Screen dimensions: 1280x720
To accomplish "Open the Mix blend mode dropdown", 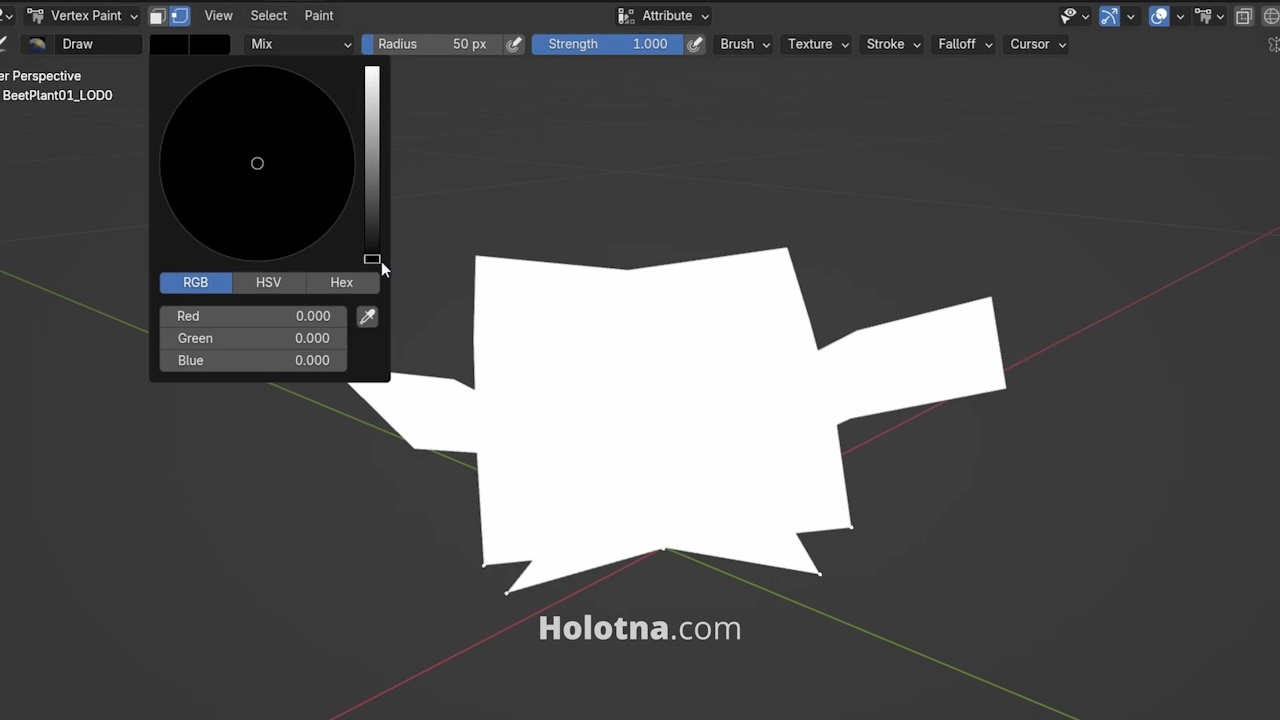I will pos(301,44).
